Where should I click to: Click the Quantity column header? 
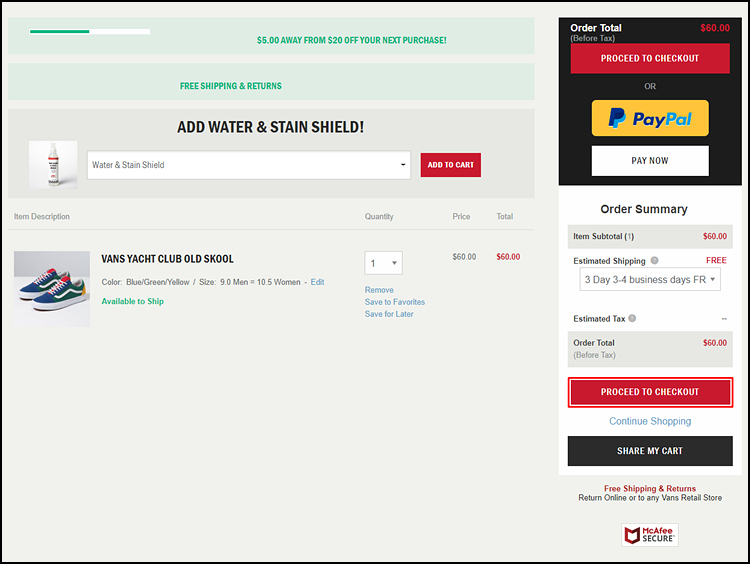click(379, 216)
